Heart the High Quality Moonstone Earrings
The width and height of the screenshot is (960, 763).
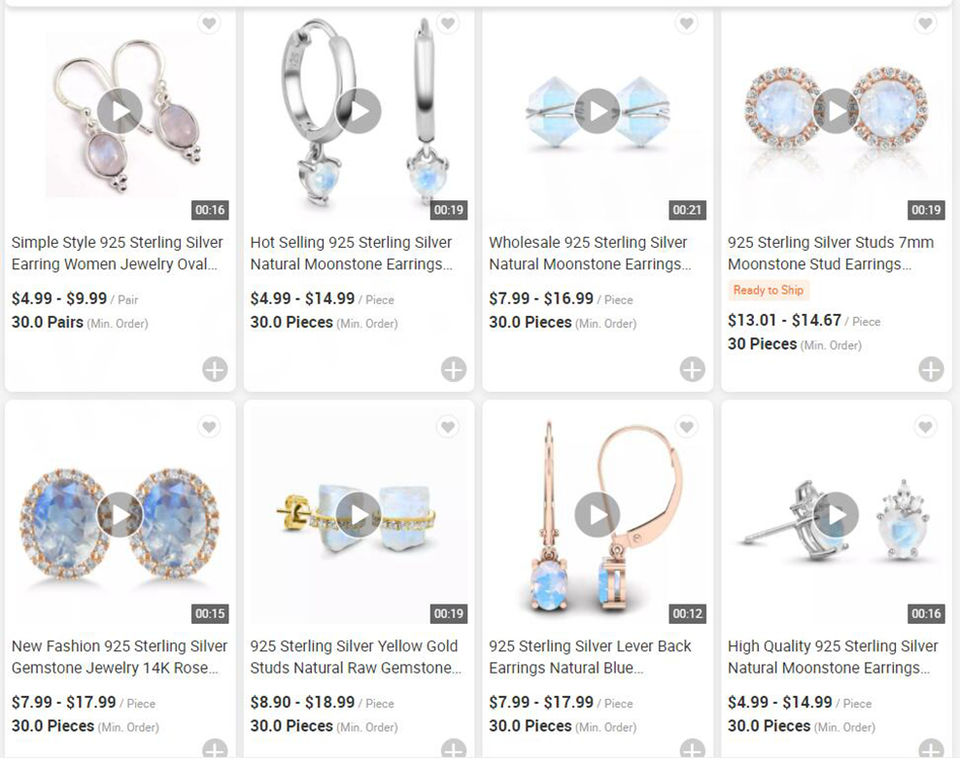pyautogui.click(x=925, y=427)
